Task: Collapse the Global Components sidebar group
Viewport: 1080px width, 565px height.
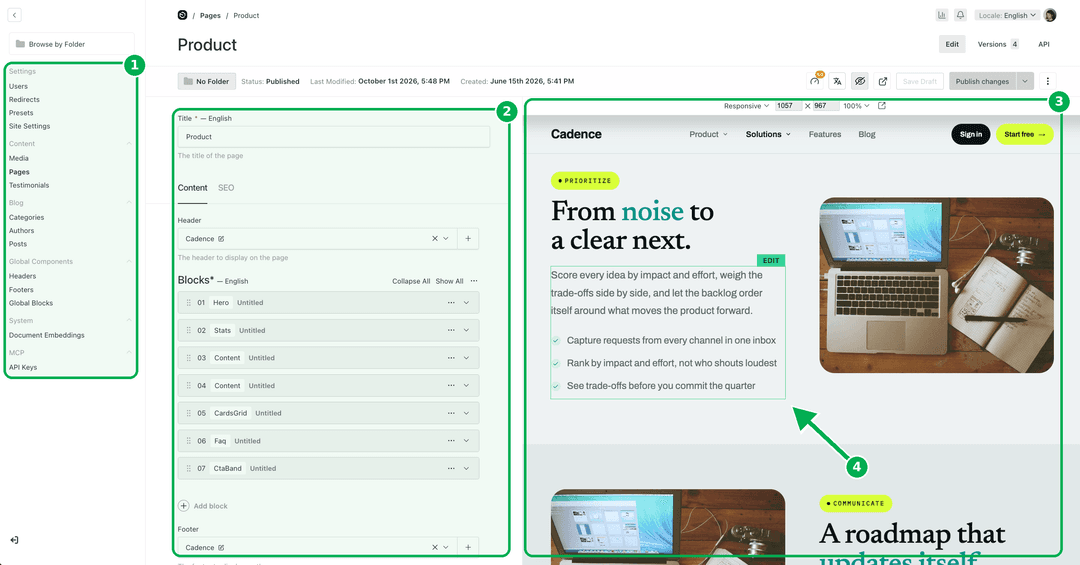Action: 129,261
